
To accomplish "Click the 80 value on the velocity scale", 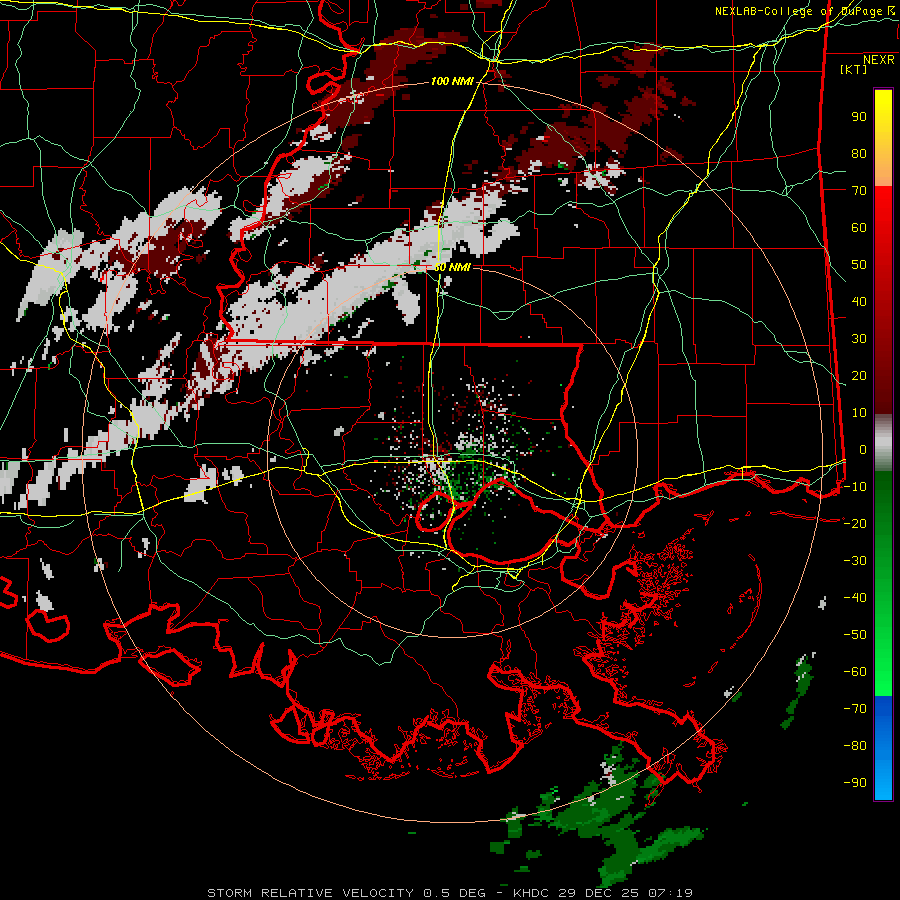I will [859, 153].
